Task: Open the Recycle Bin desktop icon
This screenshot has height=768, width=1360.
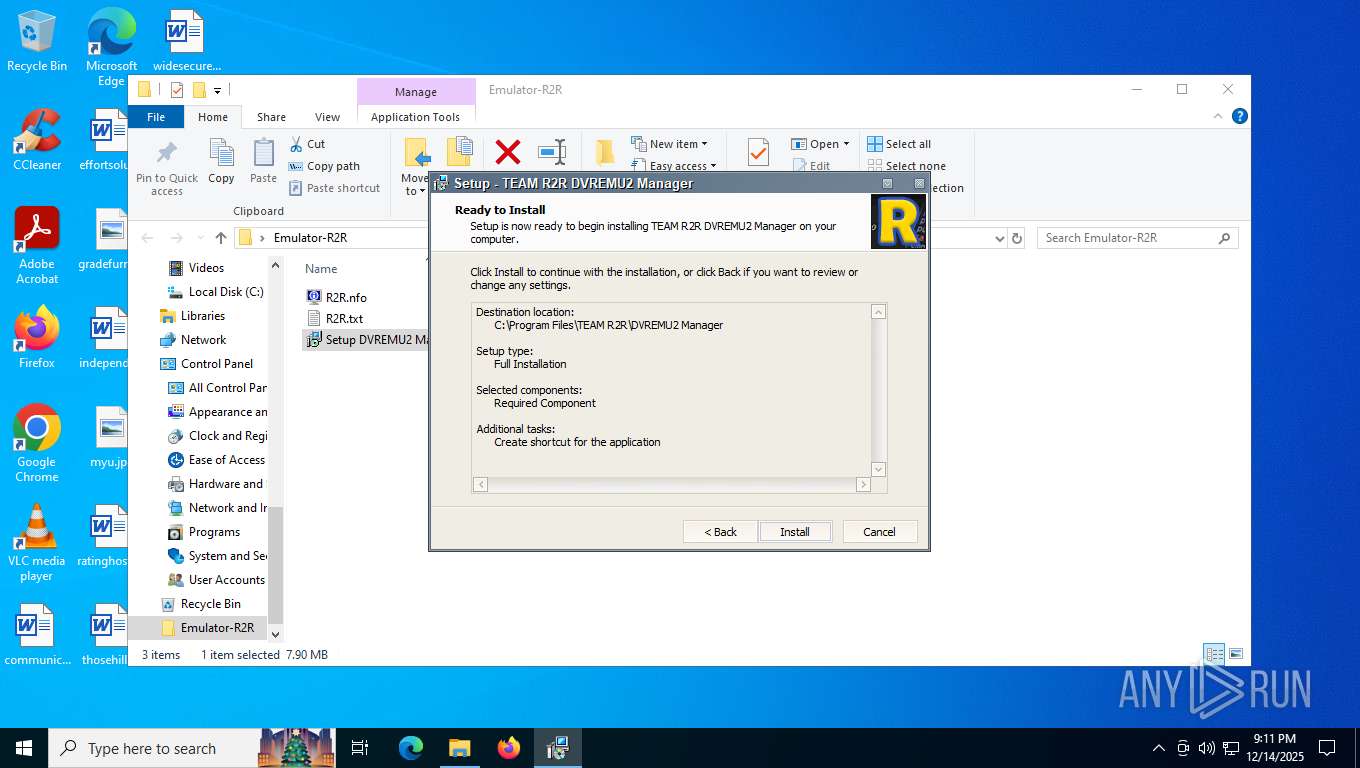Action: pyautogui.click(x=37, y=41)
